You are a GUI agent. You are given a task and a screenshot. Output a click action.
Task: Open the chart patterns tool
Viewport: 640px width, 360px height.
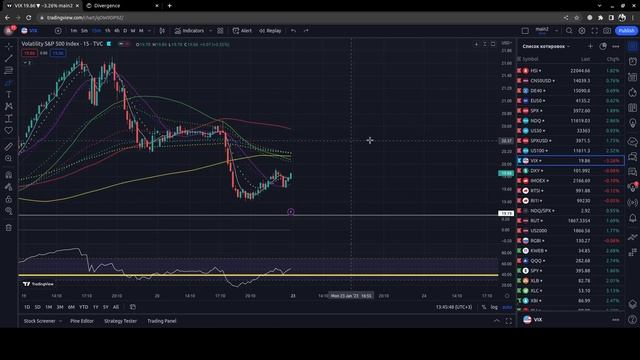(x=9, y=106)
